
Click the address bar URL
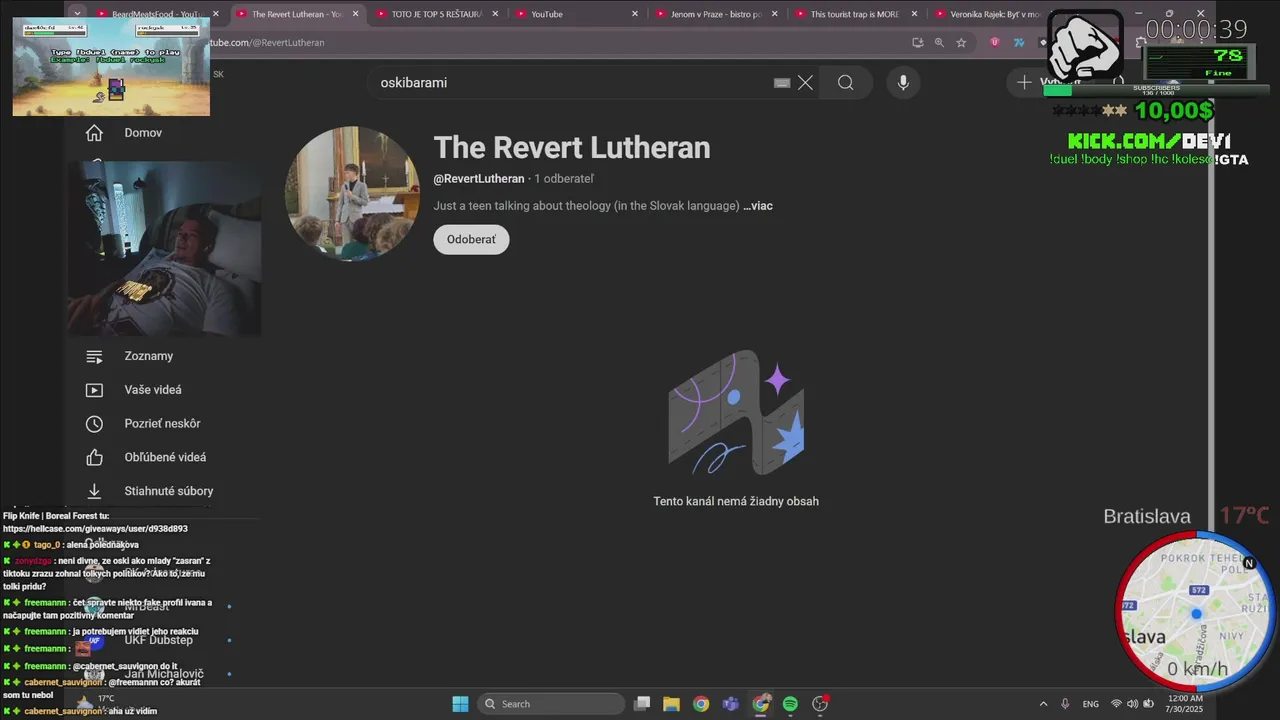[265, 43]
